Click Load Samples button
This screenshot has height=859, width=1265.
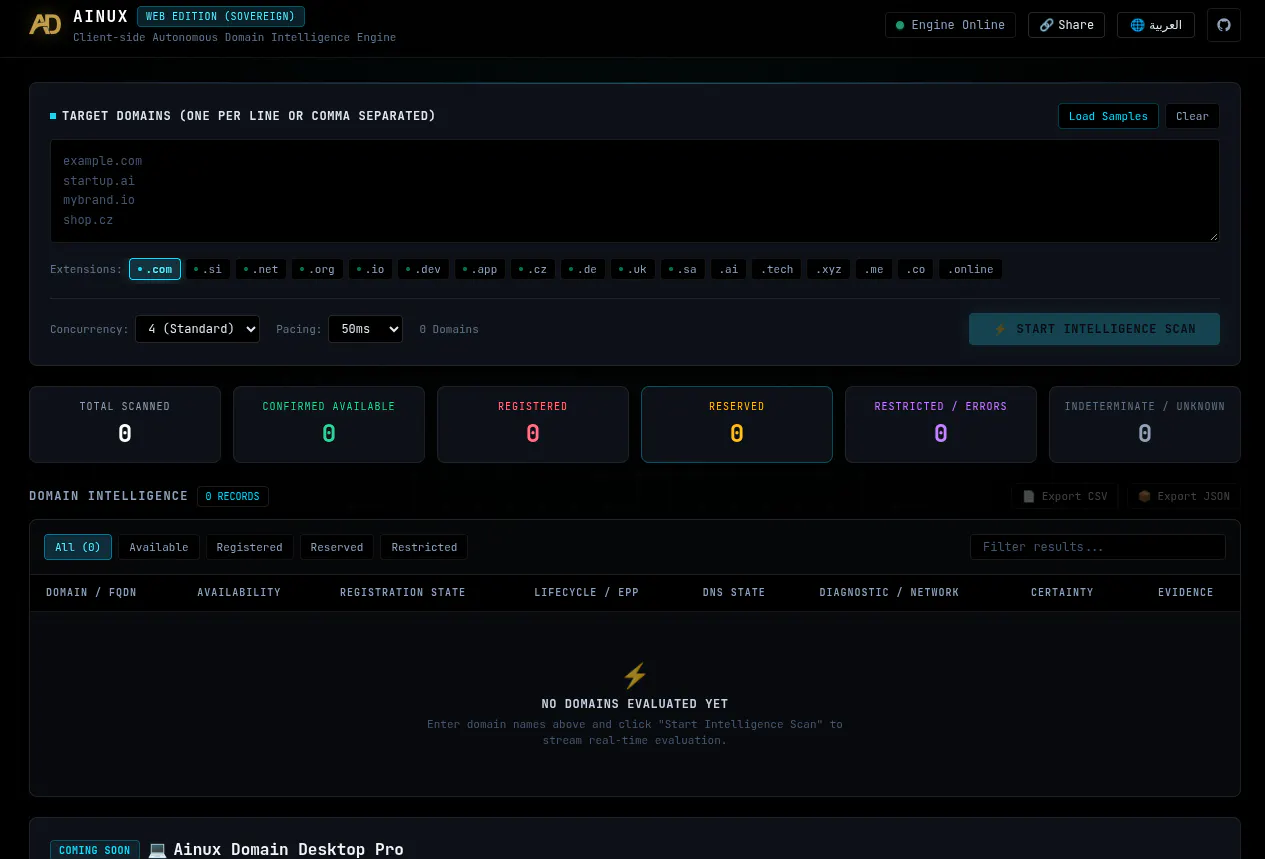[1108, 116]
